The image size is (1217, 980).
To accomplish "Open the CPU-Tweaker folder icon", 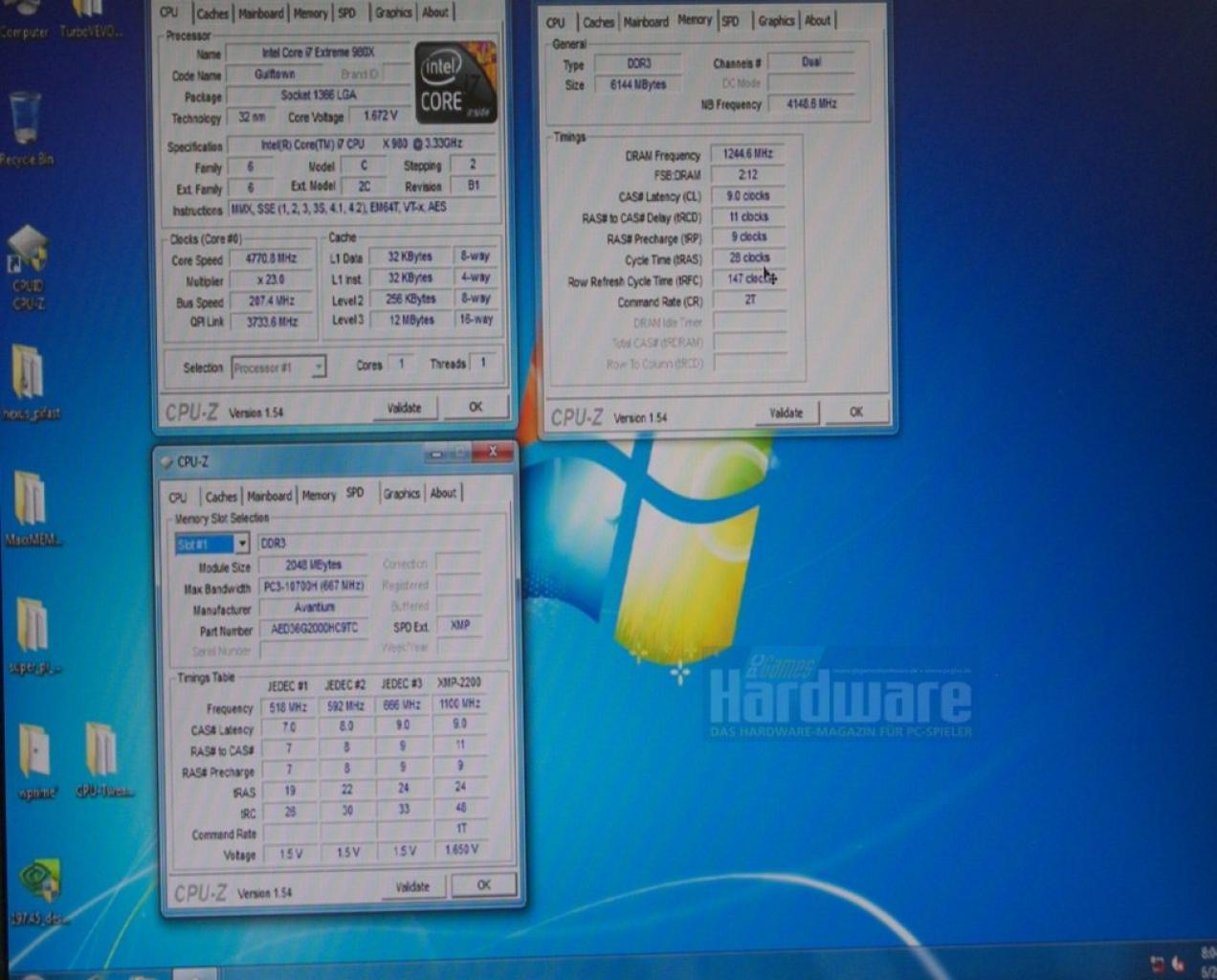I will [103, 760].
